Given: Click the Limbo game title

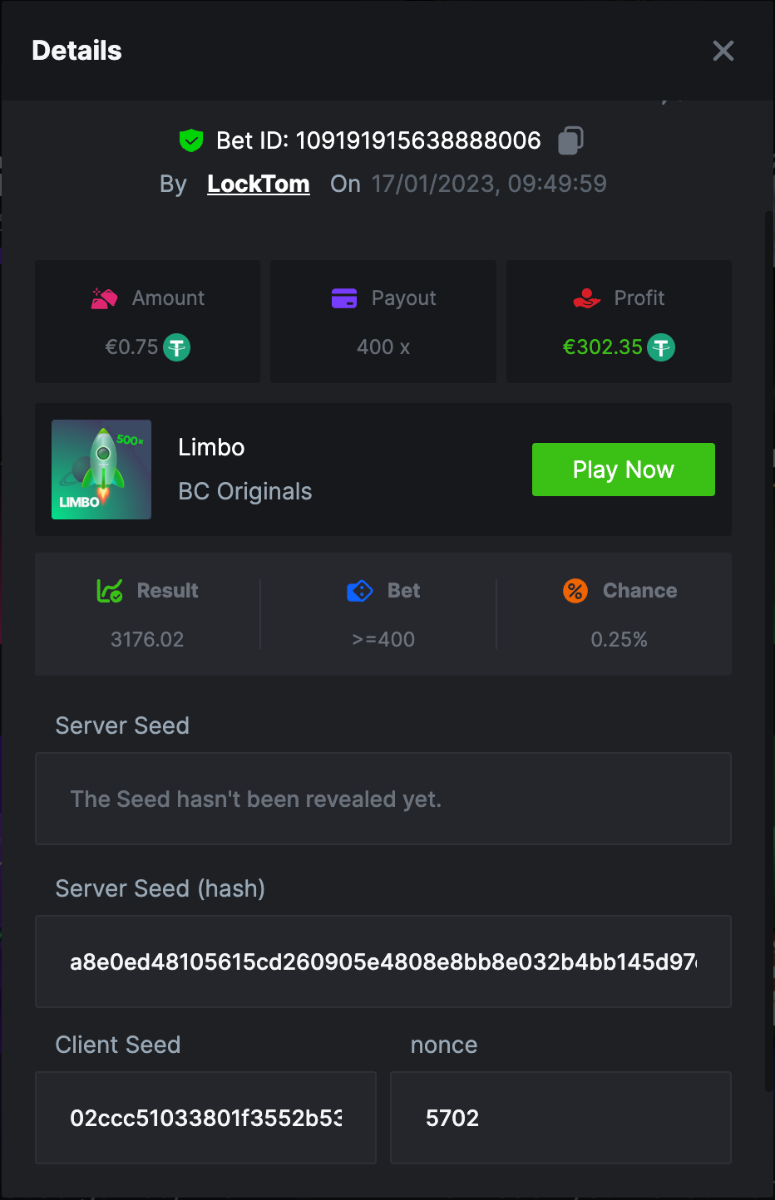Looking at the screenshot, I should 211,447.
